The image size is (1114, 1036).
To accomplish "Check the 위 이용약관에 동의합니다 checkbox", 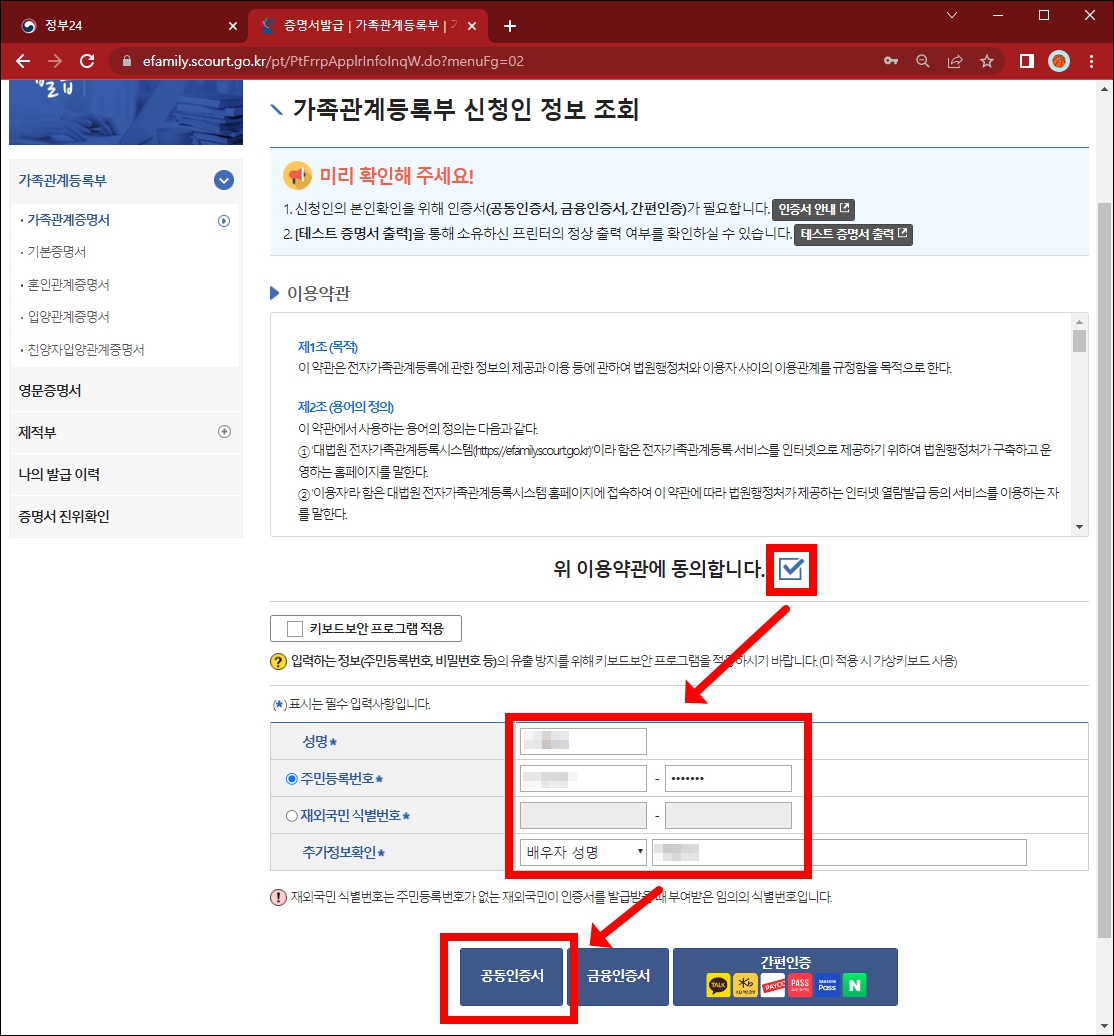I will (791, 568).
